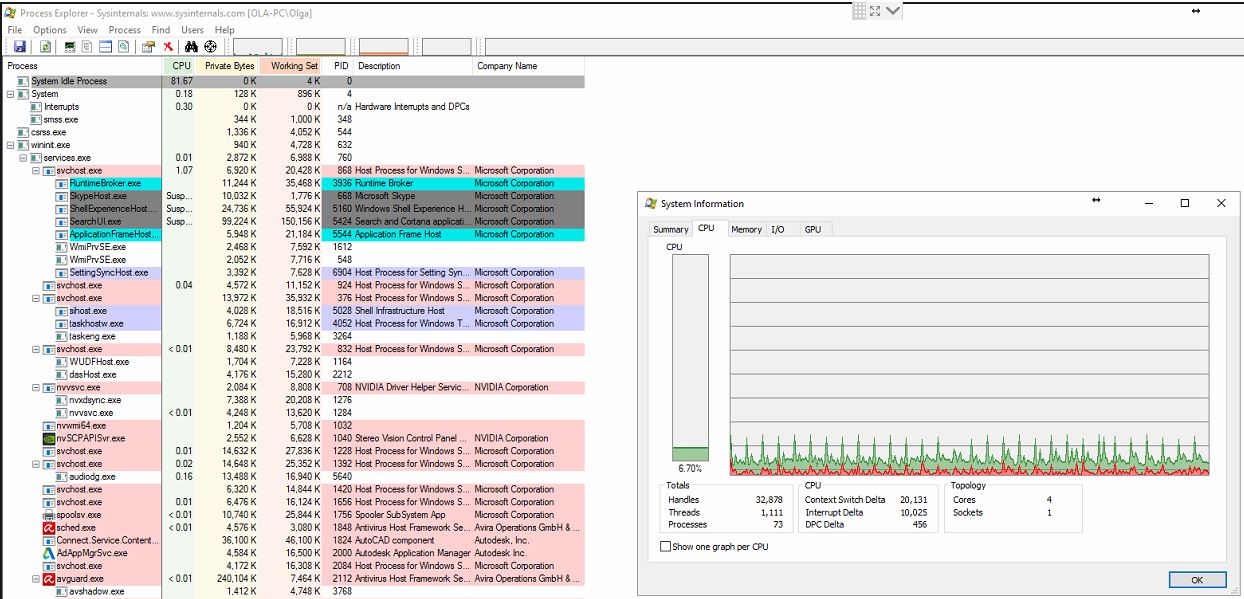Viewport: 1244px width, 599px height.
Task: Switch to the Summary tab
Action: (x=671, y=229)
